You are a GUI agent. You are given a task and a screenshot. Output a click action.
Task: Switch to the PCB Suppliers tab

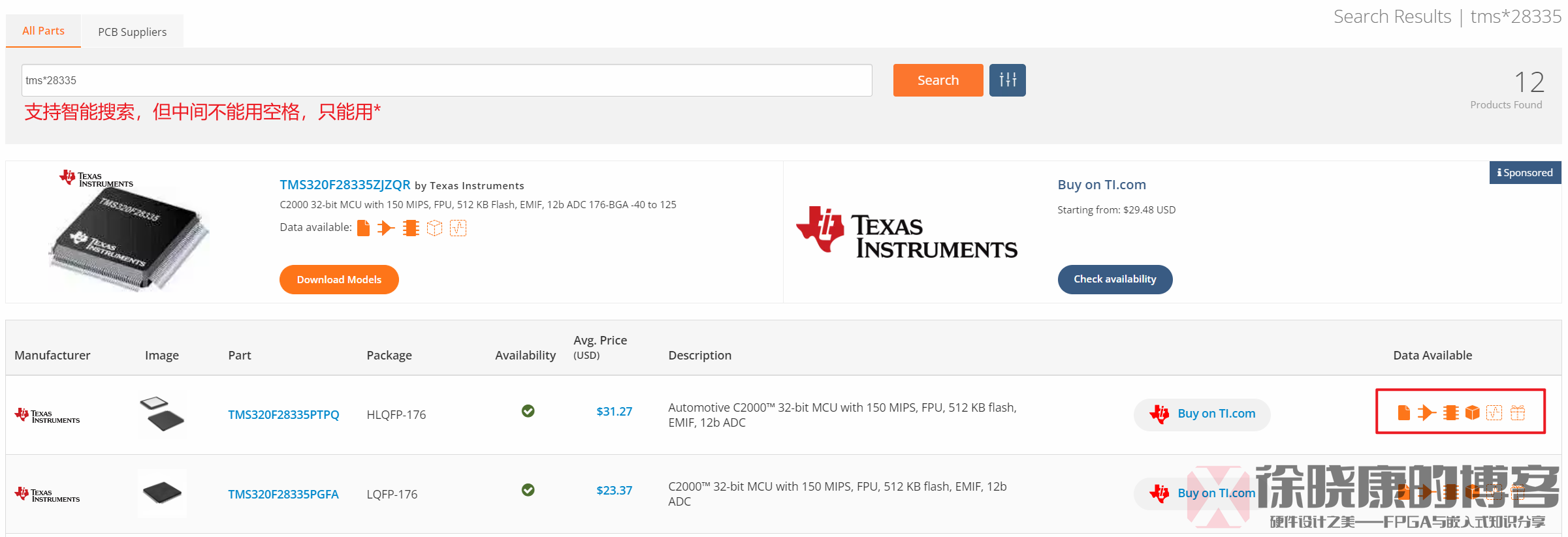(132, 31)
